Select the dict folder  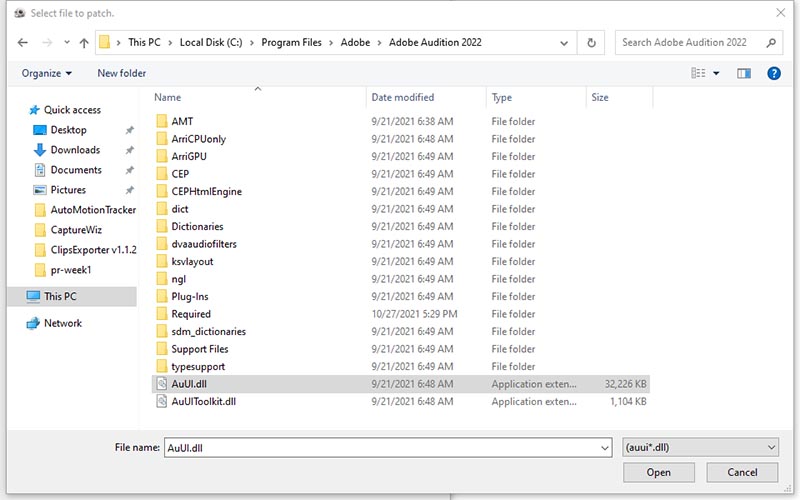pyautogui.click(x=180, y=209)
